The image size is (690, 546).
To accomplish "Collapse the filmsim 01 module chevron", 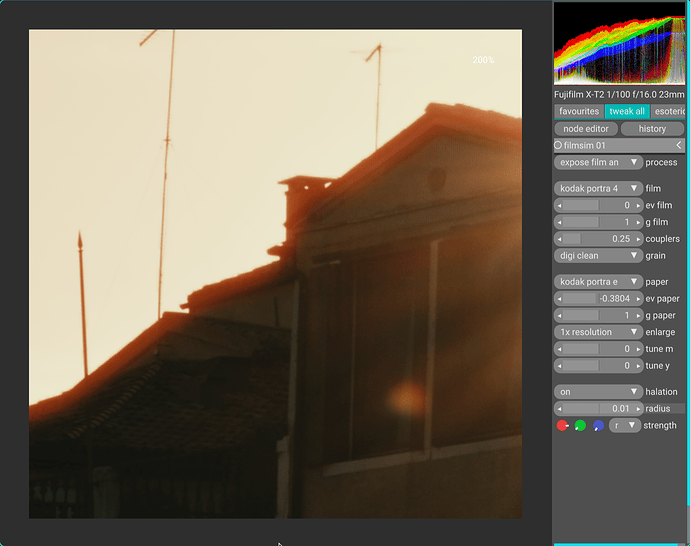I will click(679, 145).
